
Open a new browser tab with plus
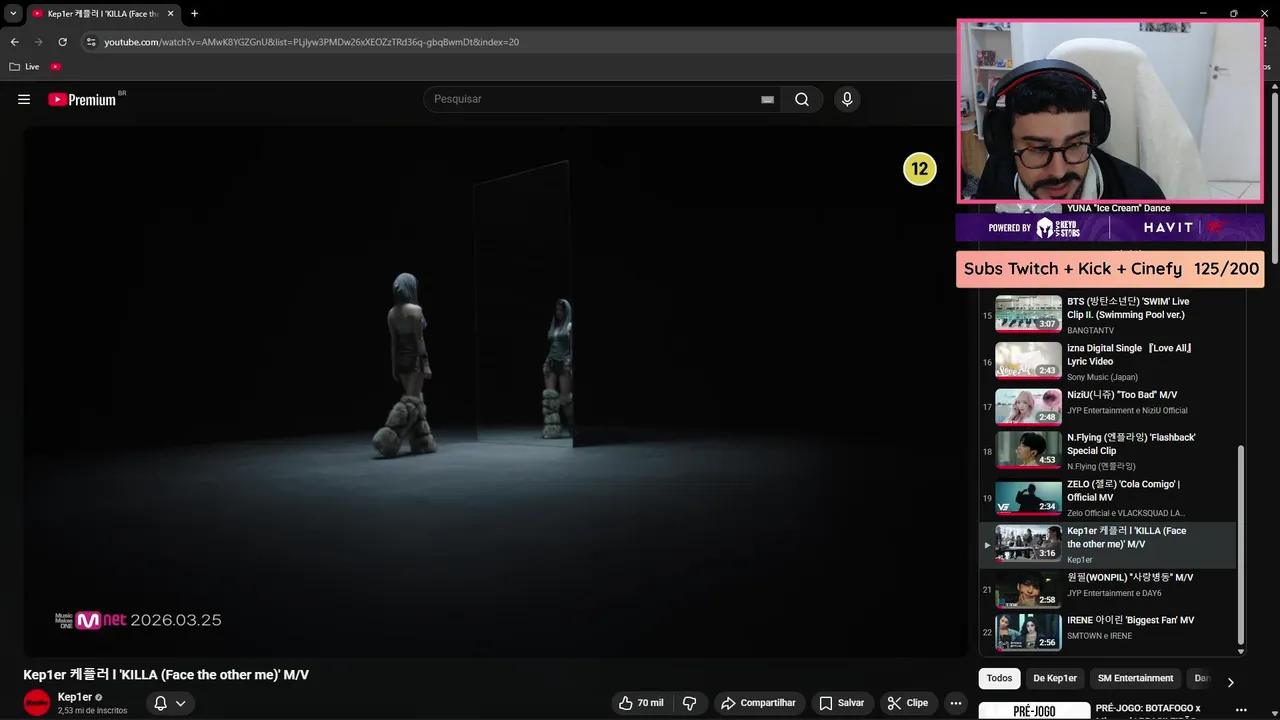(x=194, y=14)
